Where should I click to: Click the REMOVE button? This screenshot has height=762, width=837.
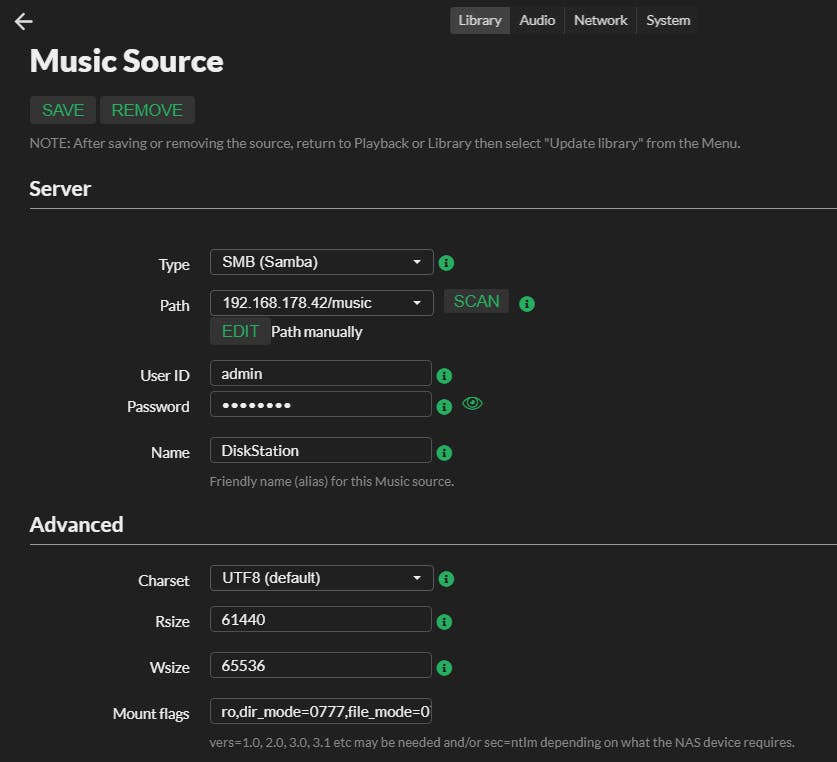(x=147, y=110)
